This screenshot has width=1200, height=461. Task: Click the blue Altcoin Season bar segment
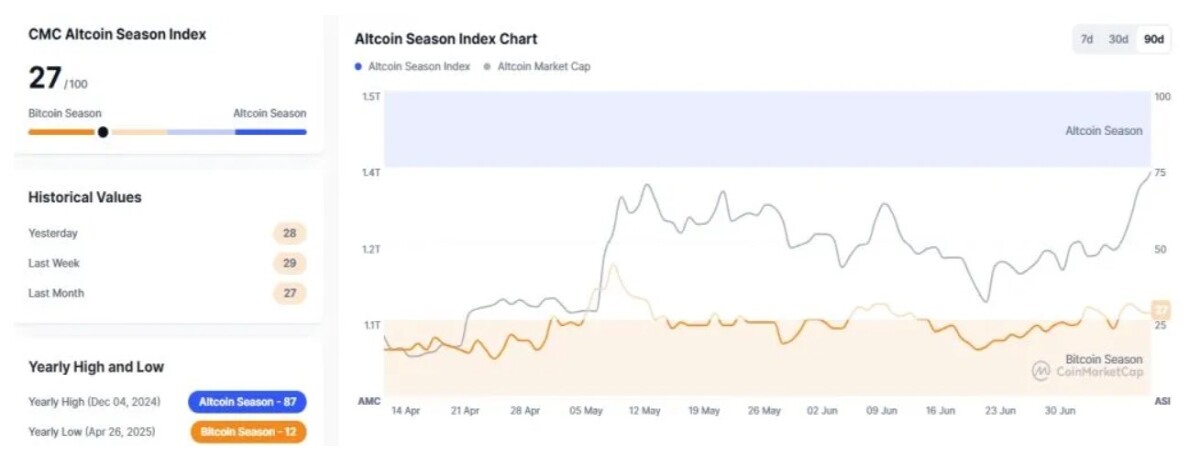coord(271,132)
